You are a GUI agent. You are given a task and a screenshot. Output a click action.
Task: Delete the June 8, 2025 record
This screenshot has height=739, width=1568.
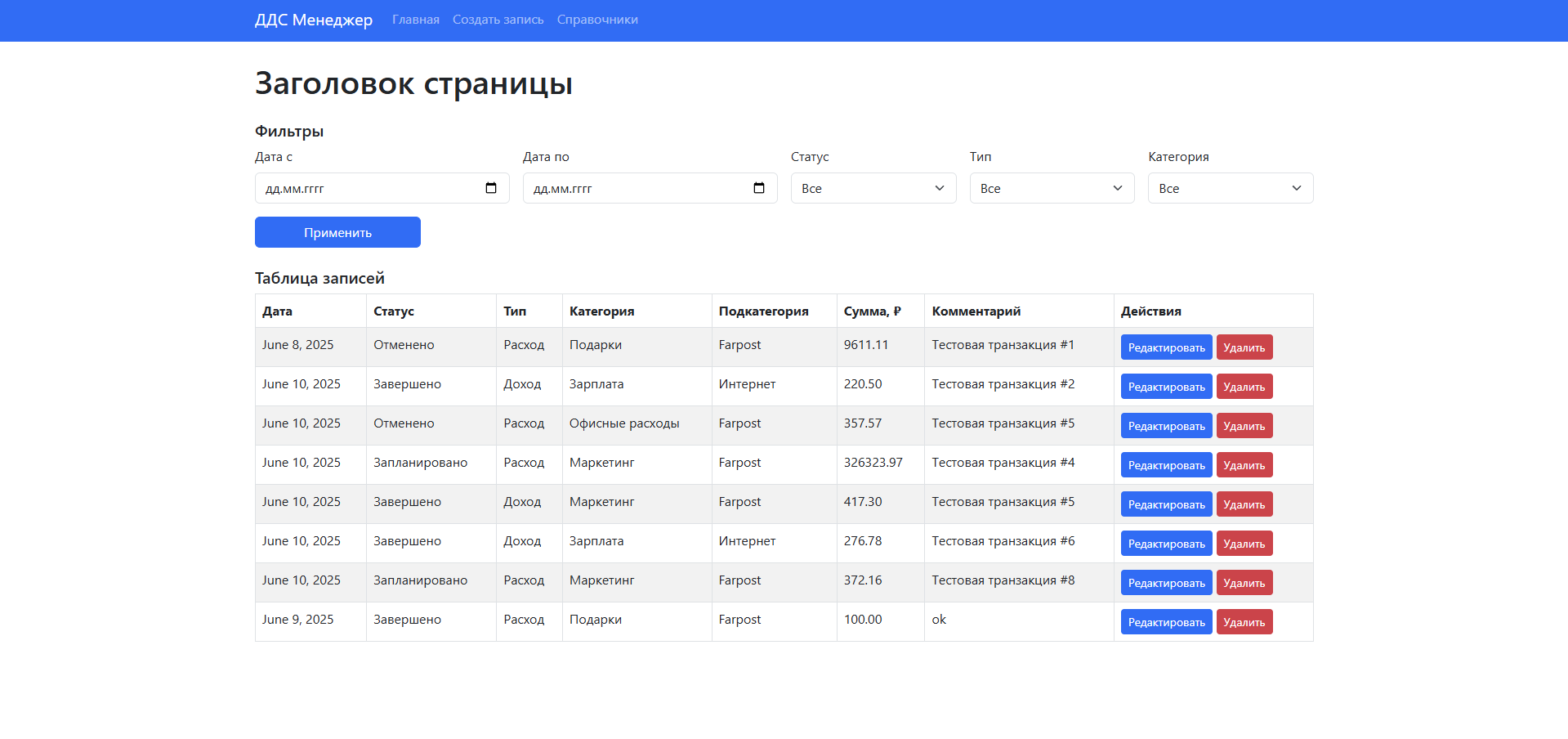(1244, 347)
